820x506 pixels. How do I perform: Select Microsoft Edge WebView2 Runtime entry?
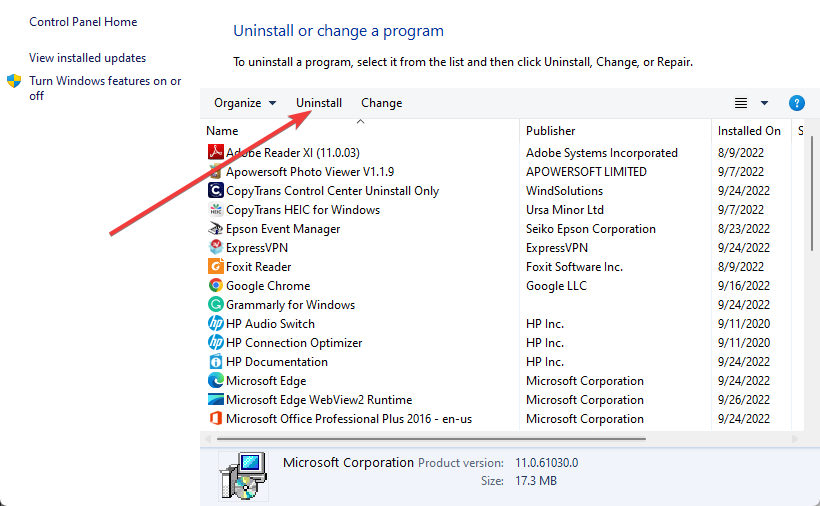pyautogui.click(x=319, y=400)
